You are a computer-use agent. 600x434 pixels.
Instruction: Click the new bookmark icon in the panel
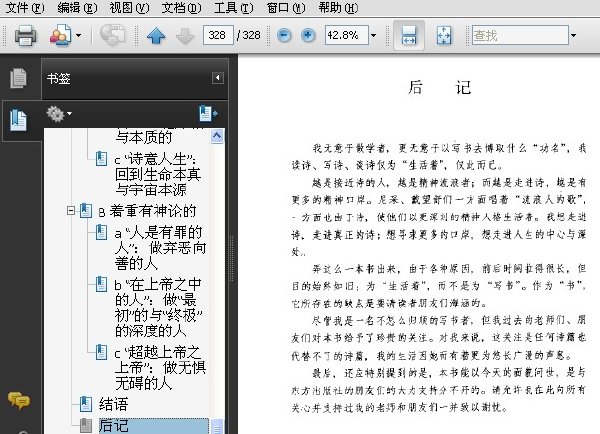point(208,113)
